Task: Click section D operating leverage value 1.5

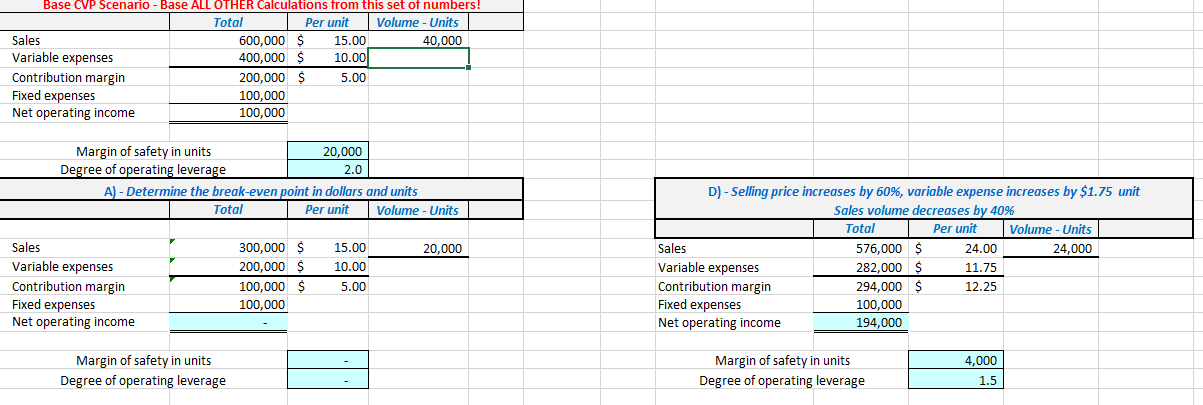Action: tap(955, 380)
